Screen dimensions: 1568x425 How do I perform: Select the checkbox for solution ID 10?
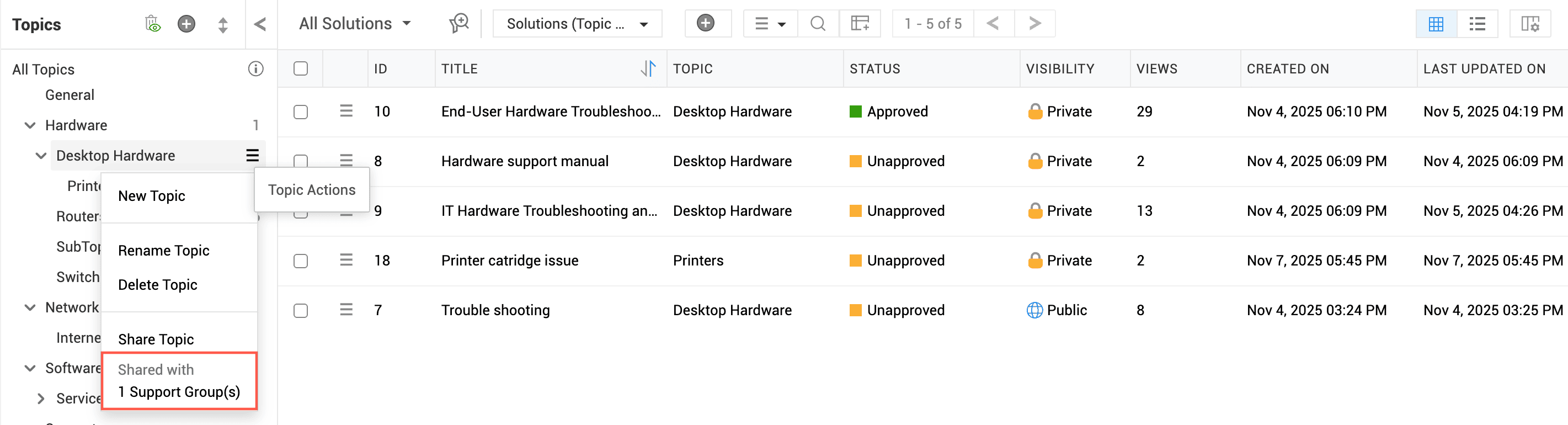point(301,112)
